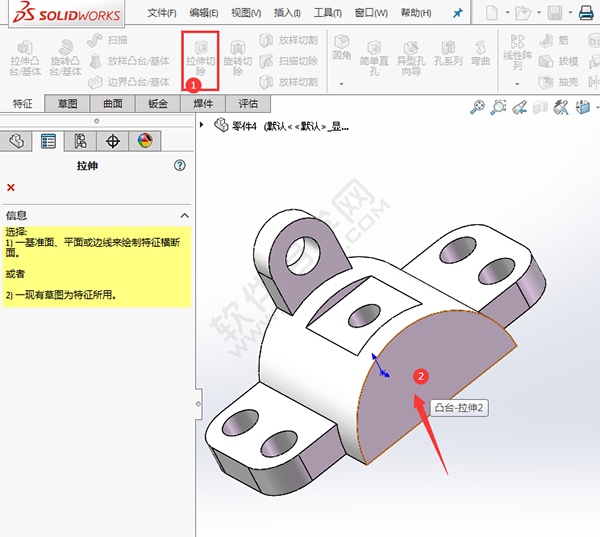Switch to the 特征 ribbon tab
Screen dimensions: 600x537
23,104
